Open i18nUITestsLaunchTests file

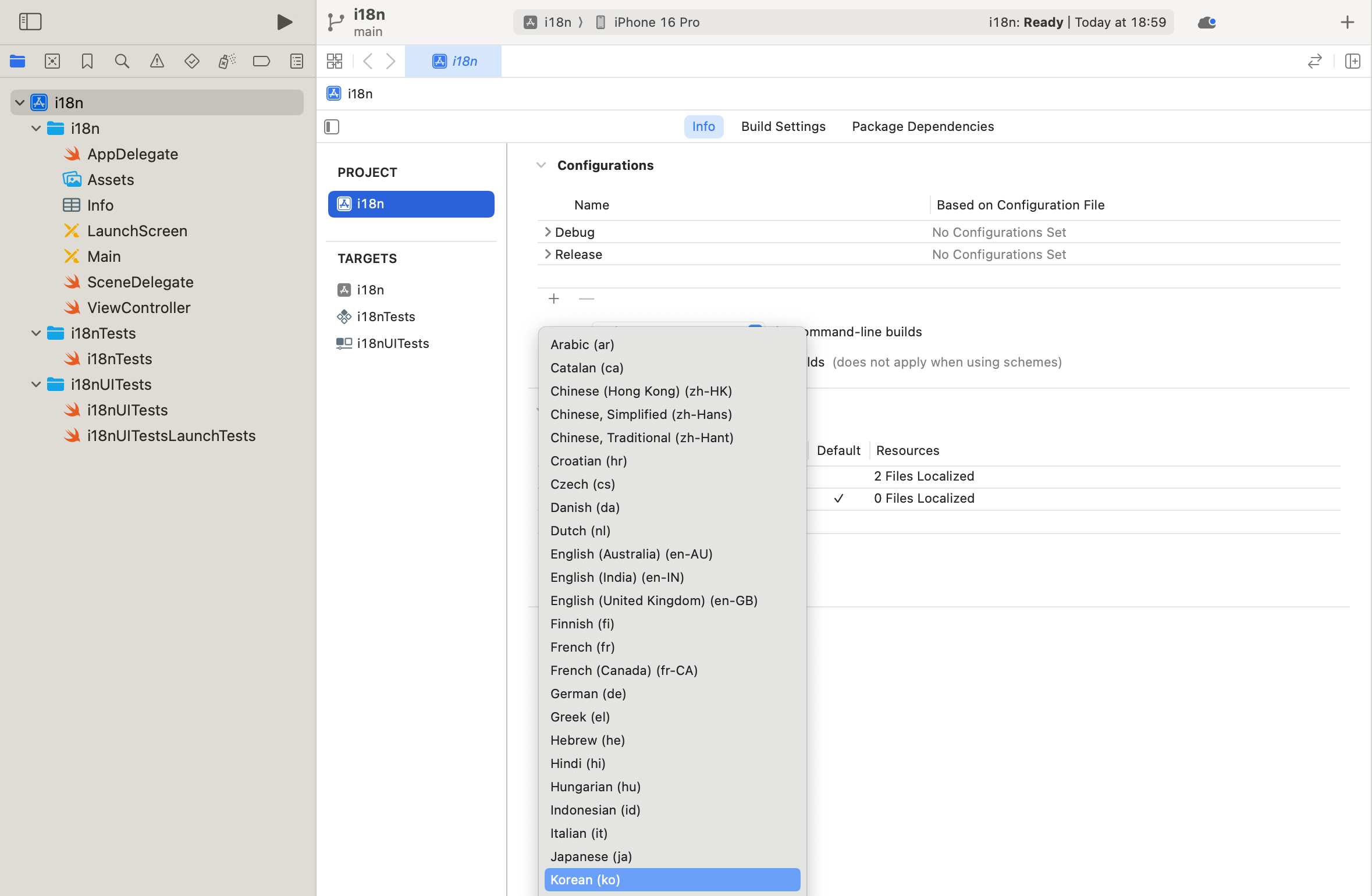[x=172, y=436]
